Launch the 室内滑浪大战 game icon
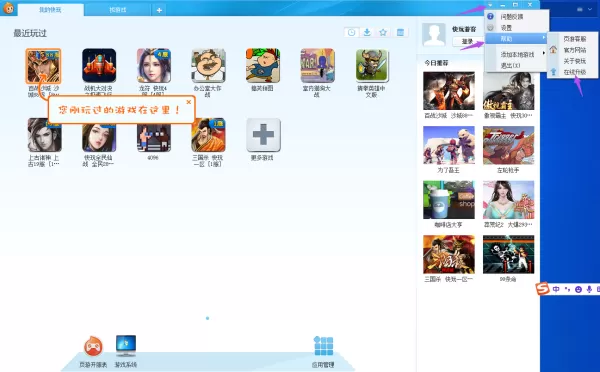The height and width of the screenshot is (372, 600). (318, 65)
